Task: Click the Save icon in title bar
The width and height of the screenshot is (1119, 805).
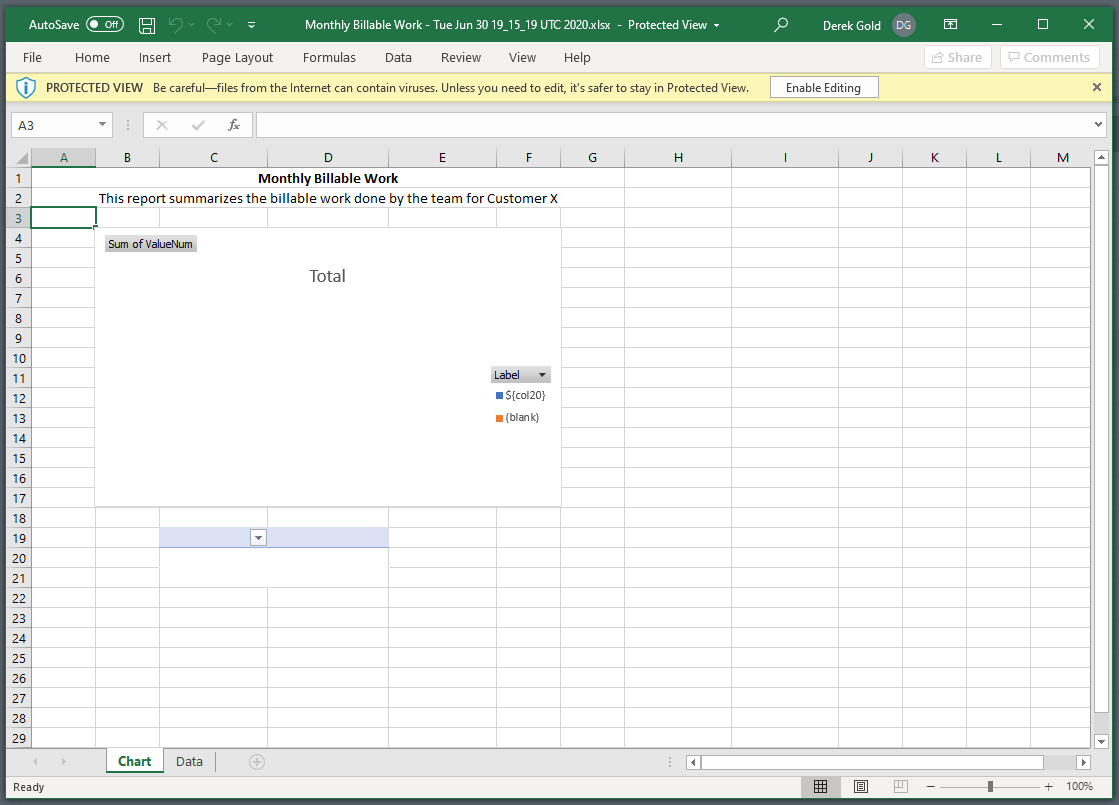Action: (147, 25)
